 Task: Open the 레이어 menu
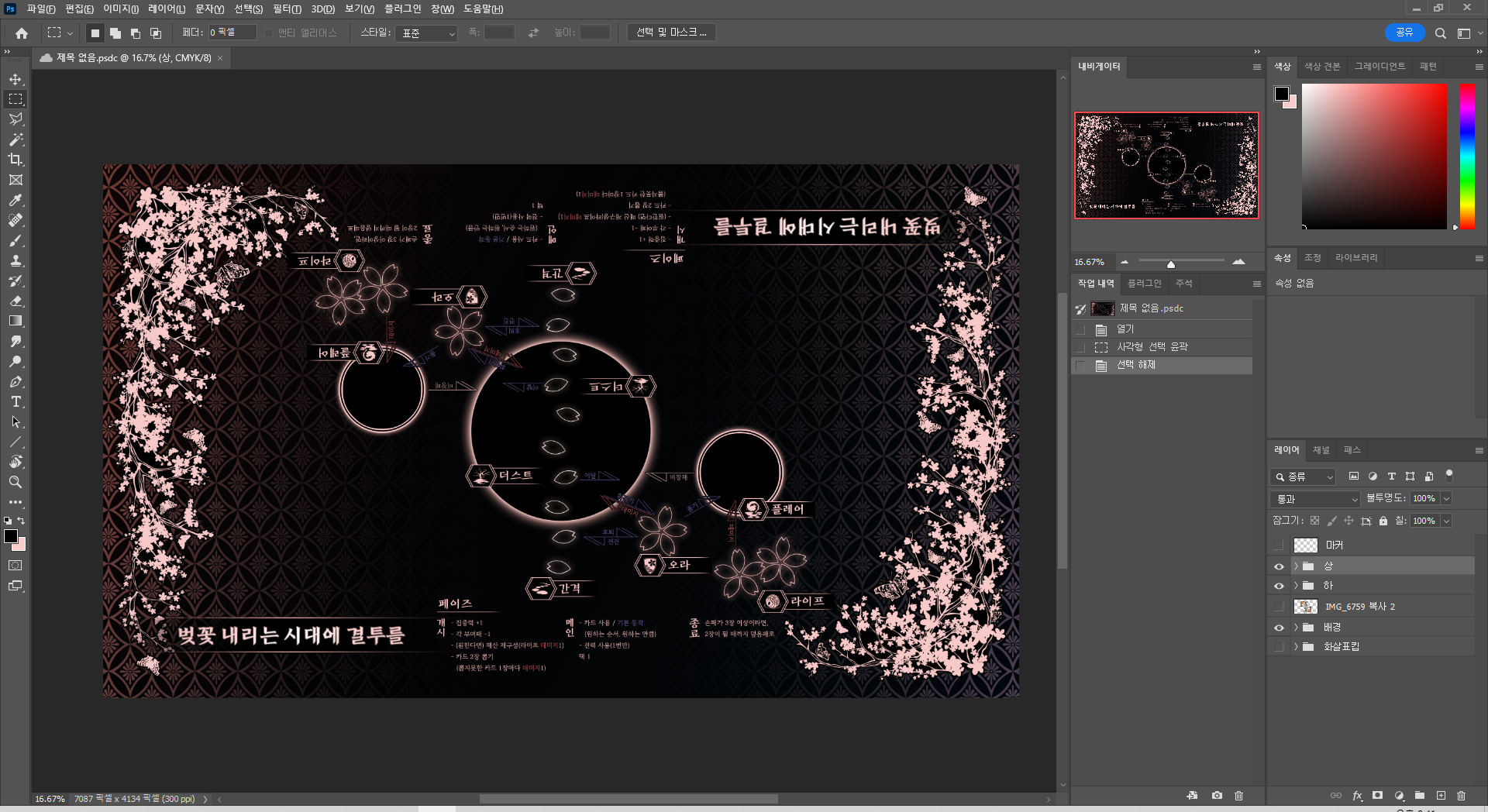pyautogui.click(x=167, y=9)
